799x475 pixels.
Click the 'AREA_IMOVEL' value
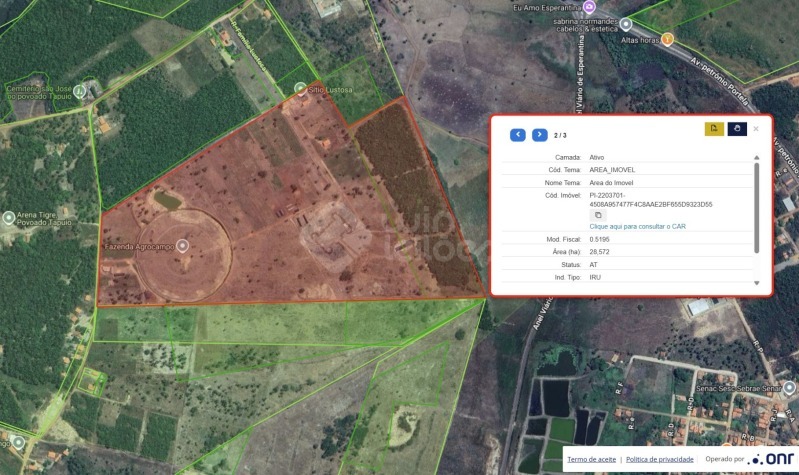coord(612,170)
